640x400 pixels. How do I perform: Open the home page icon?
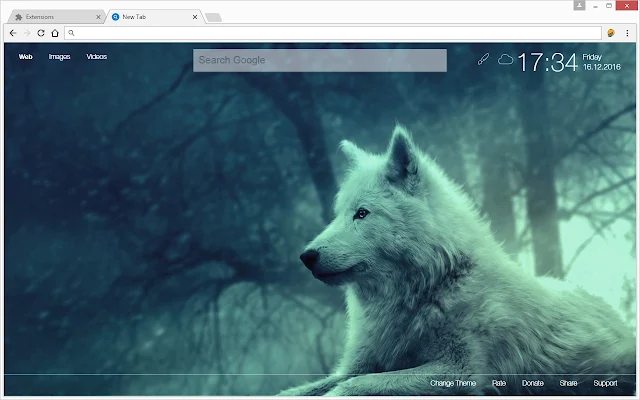[x=55, y=33]
